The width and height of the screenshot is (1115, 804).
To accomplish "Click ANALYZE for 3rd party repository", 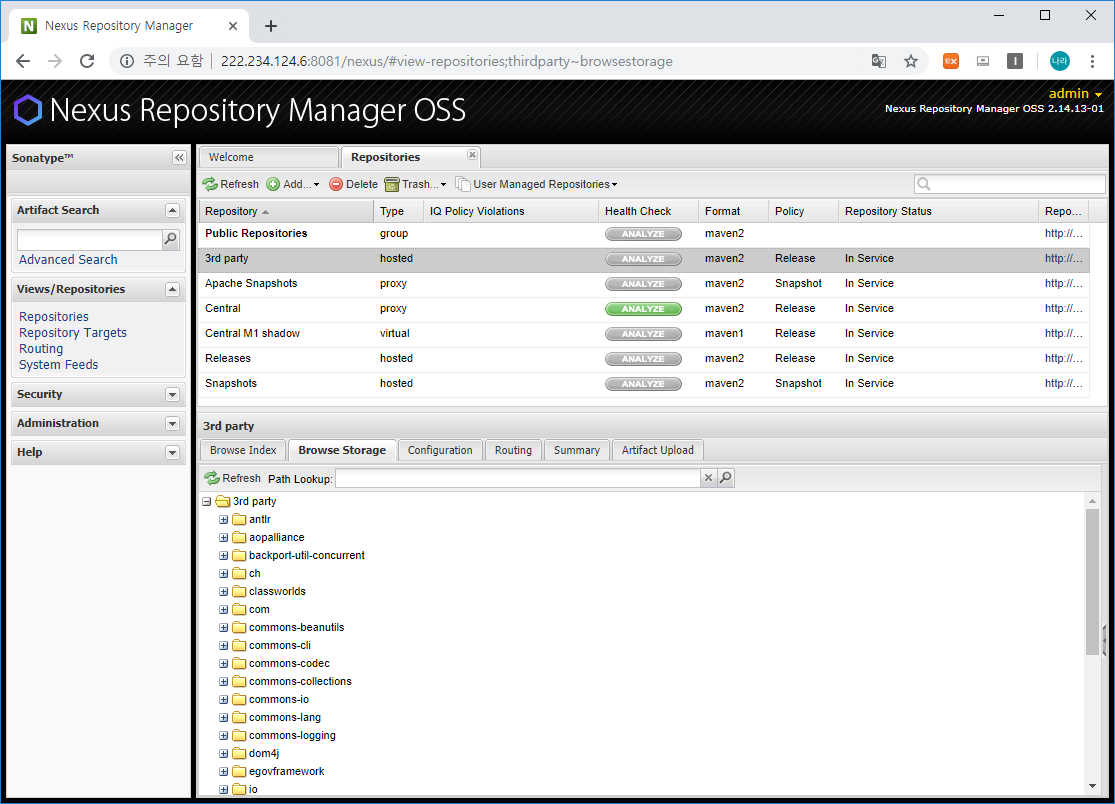I will (x=643, y=259).
